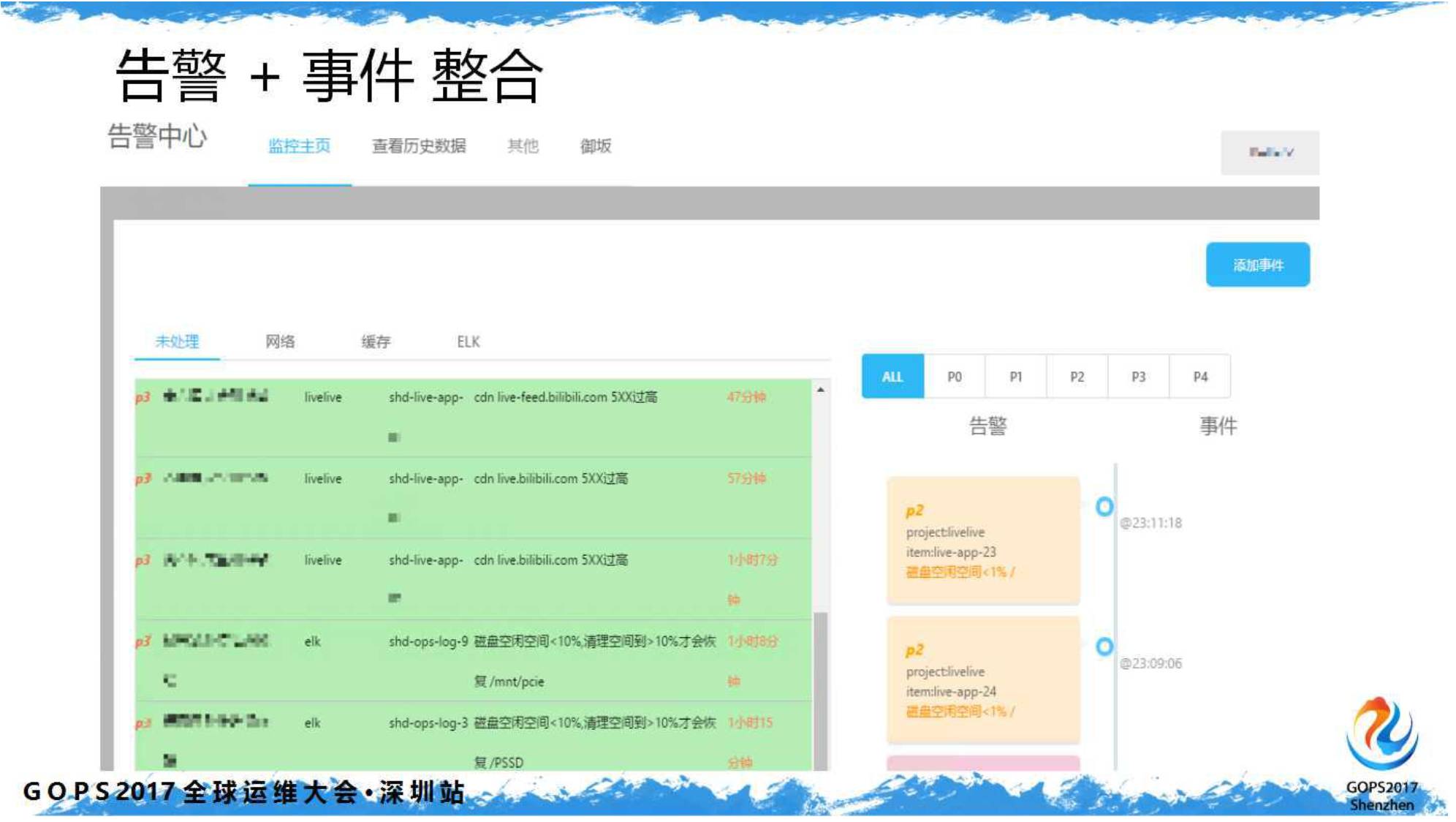The width and height of the screenshot is (1456, 822).
Task: Open 查看历史数据 tab
Action: coord(418,146)
